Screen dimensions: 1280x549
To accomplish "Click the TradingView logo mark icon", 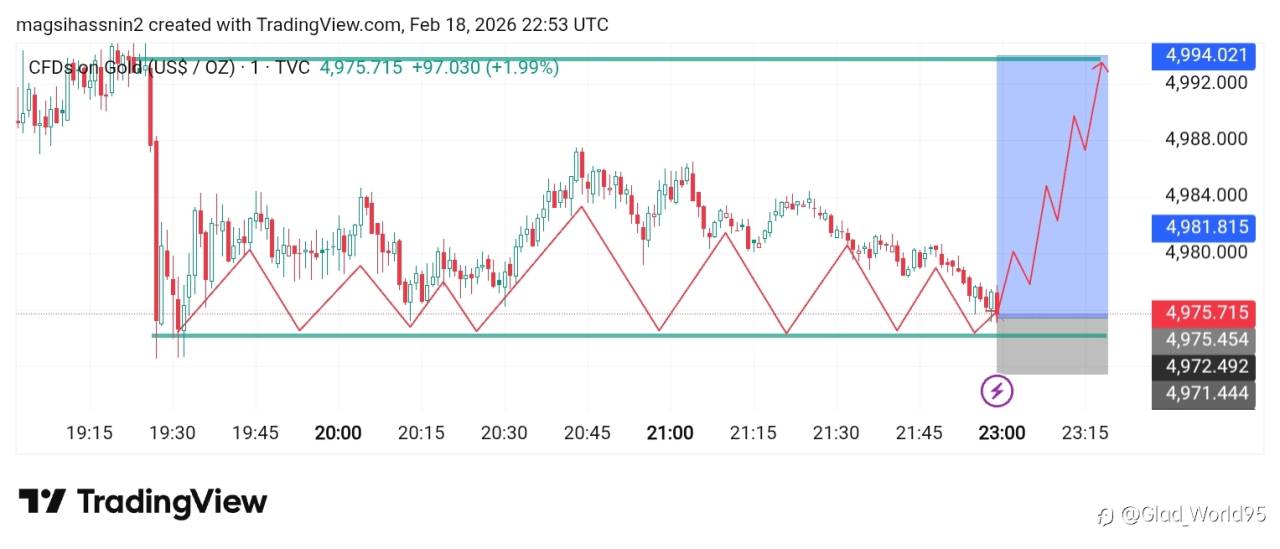I will tap(42, 501).
